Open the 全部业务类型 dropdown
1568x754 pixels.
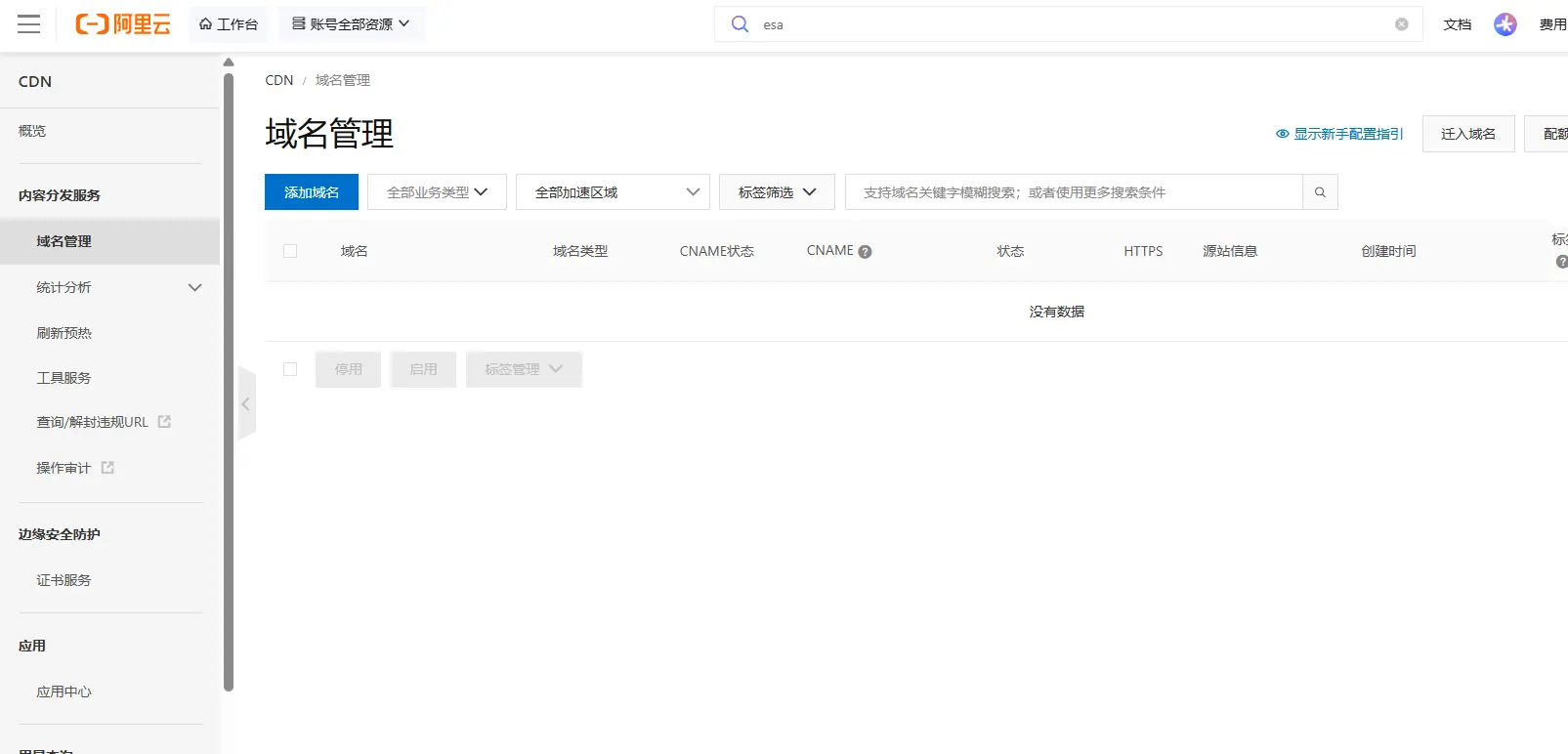437,192
